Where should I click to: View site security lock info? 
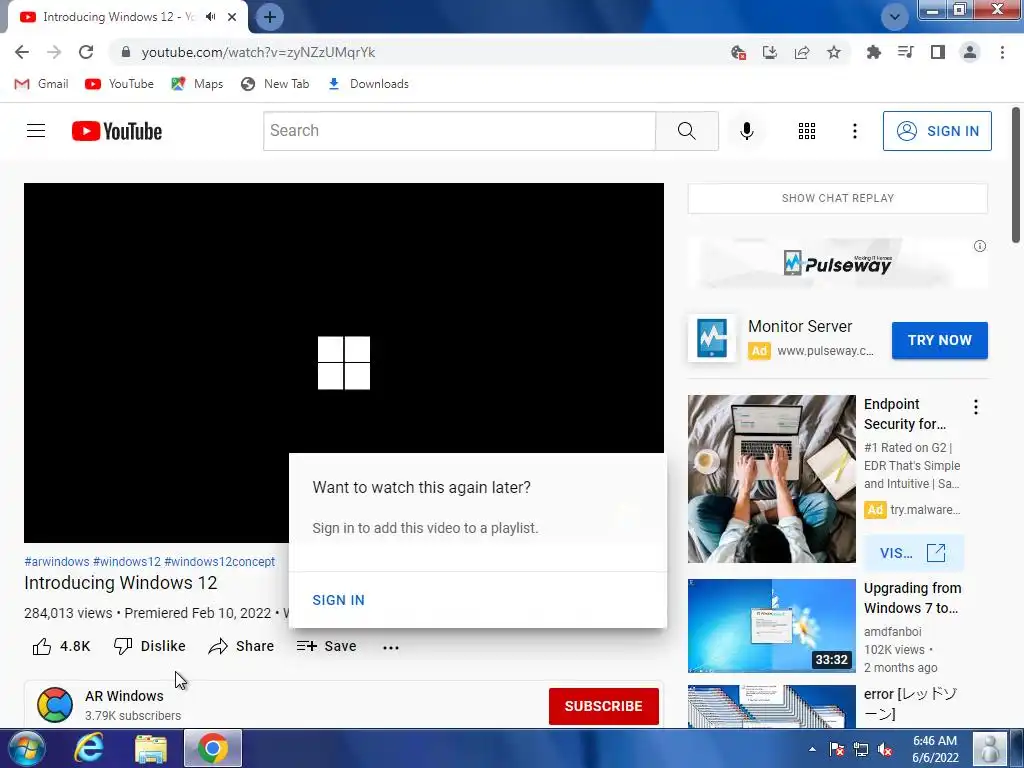pos(126,52)
